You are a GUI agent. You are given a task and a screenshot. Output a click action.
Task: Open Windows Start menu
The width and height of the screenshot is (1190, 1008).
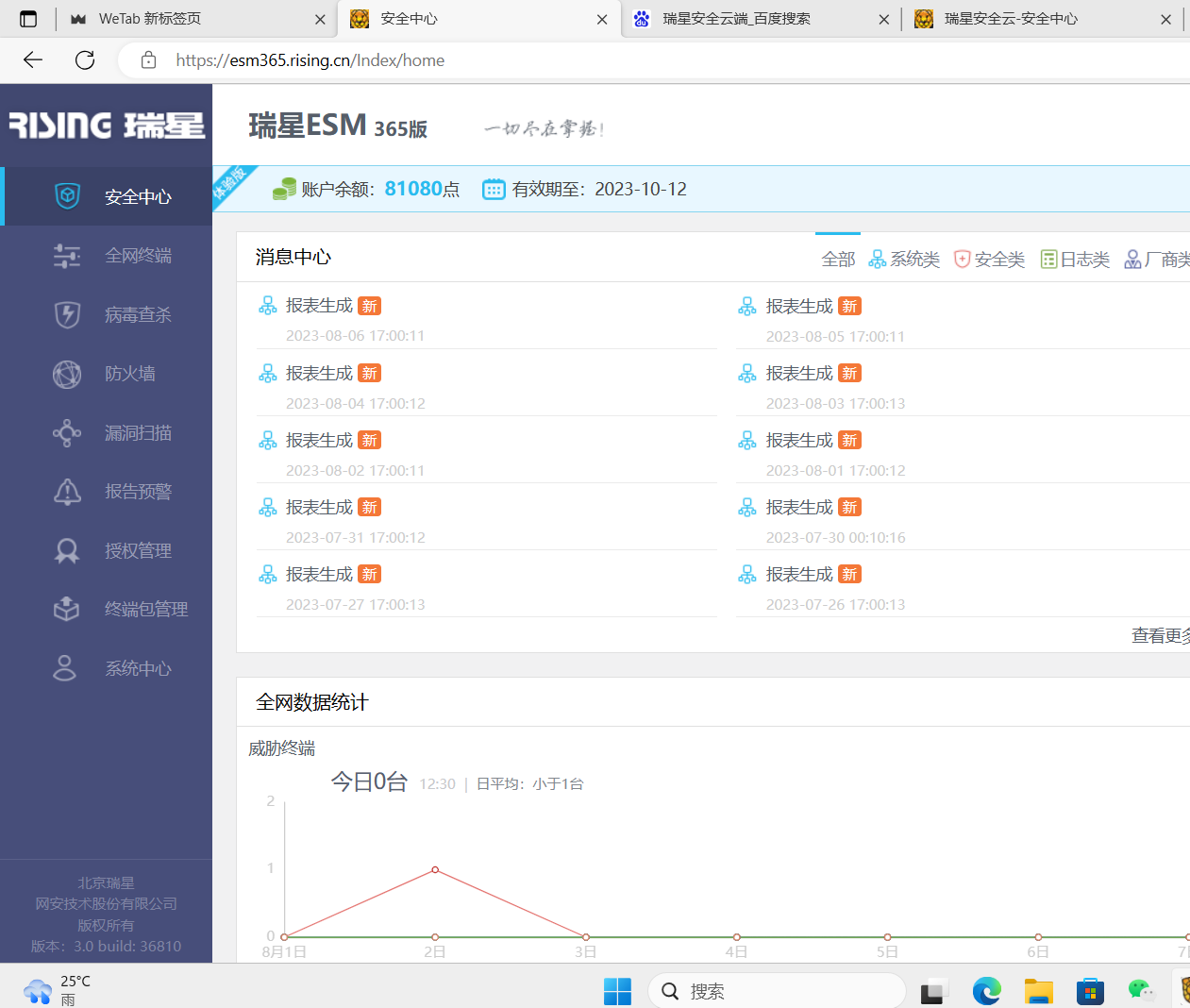[x=617, y=991]
